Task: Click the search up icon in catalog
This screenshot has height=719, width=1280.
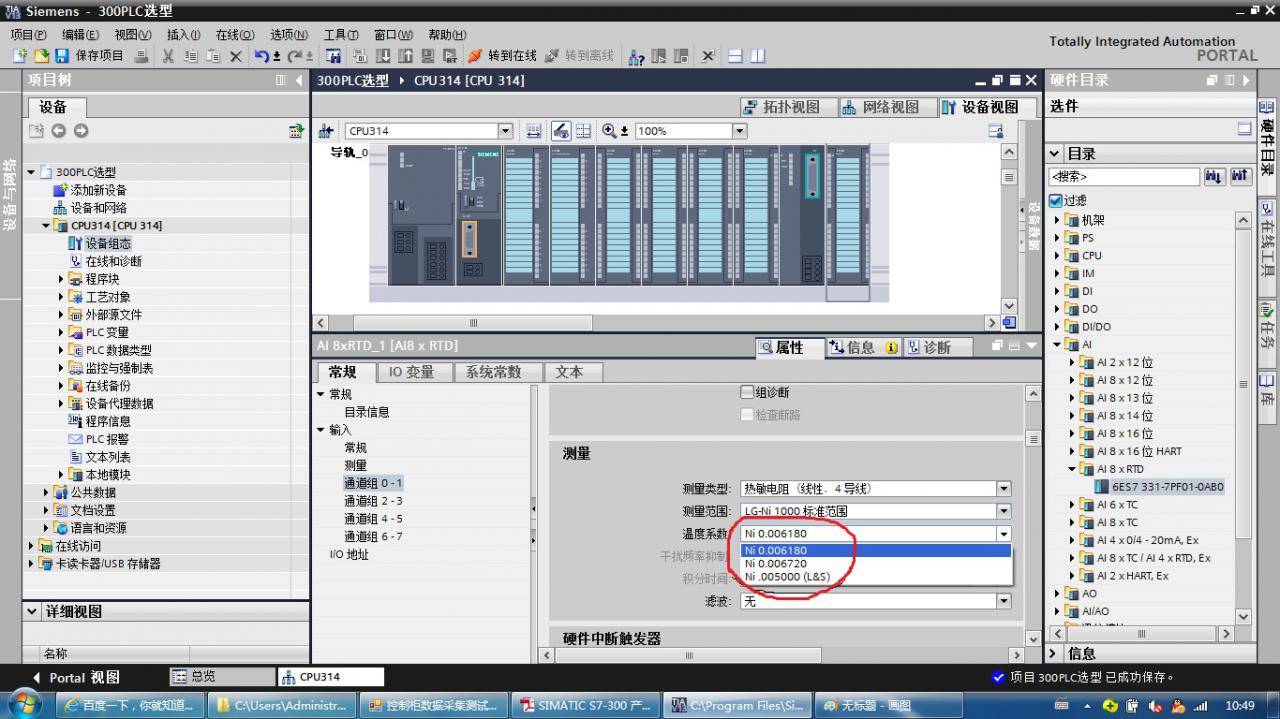Action: (x=1240, y=176)
